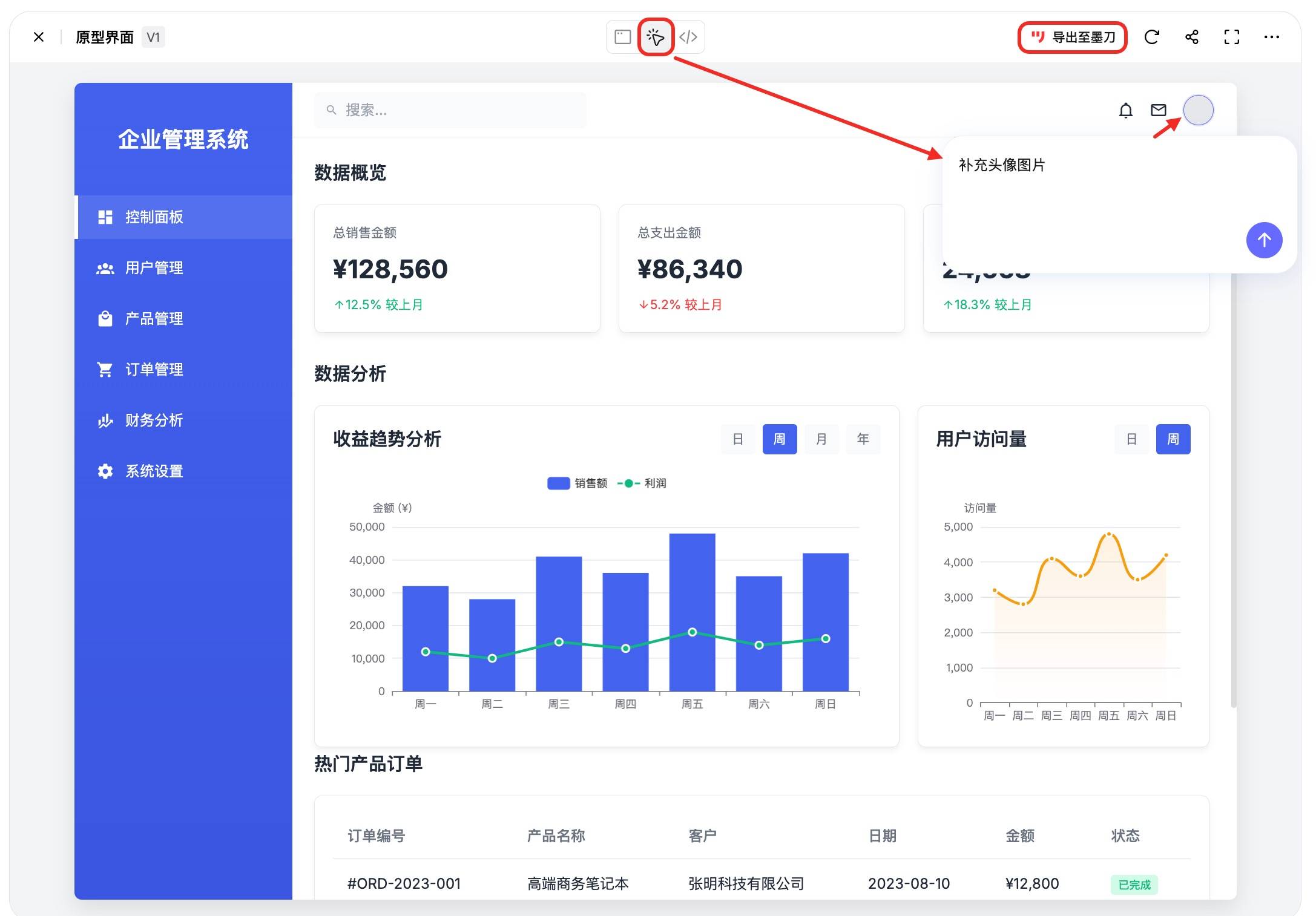Close the prototype view with X icon

tap(39, 38)
